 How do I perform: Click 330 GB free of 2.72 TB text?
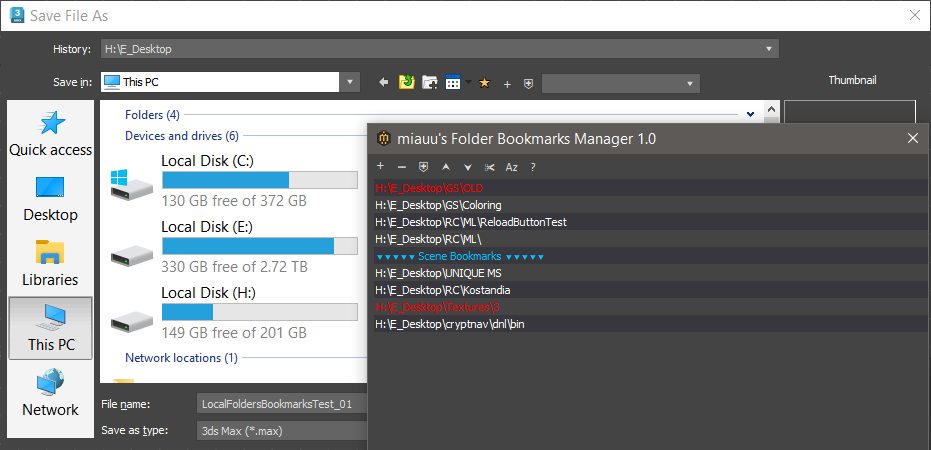tap(235, 267)
